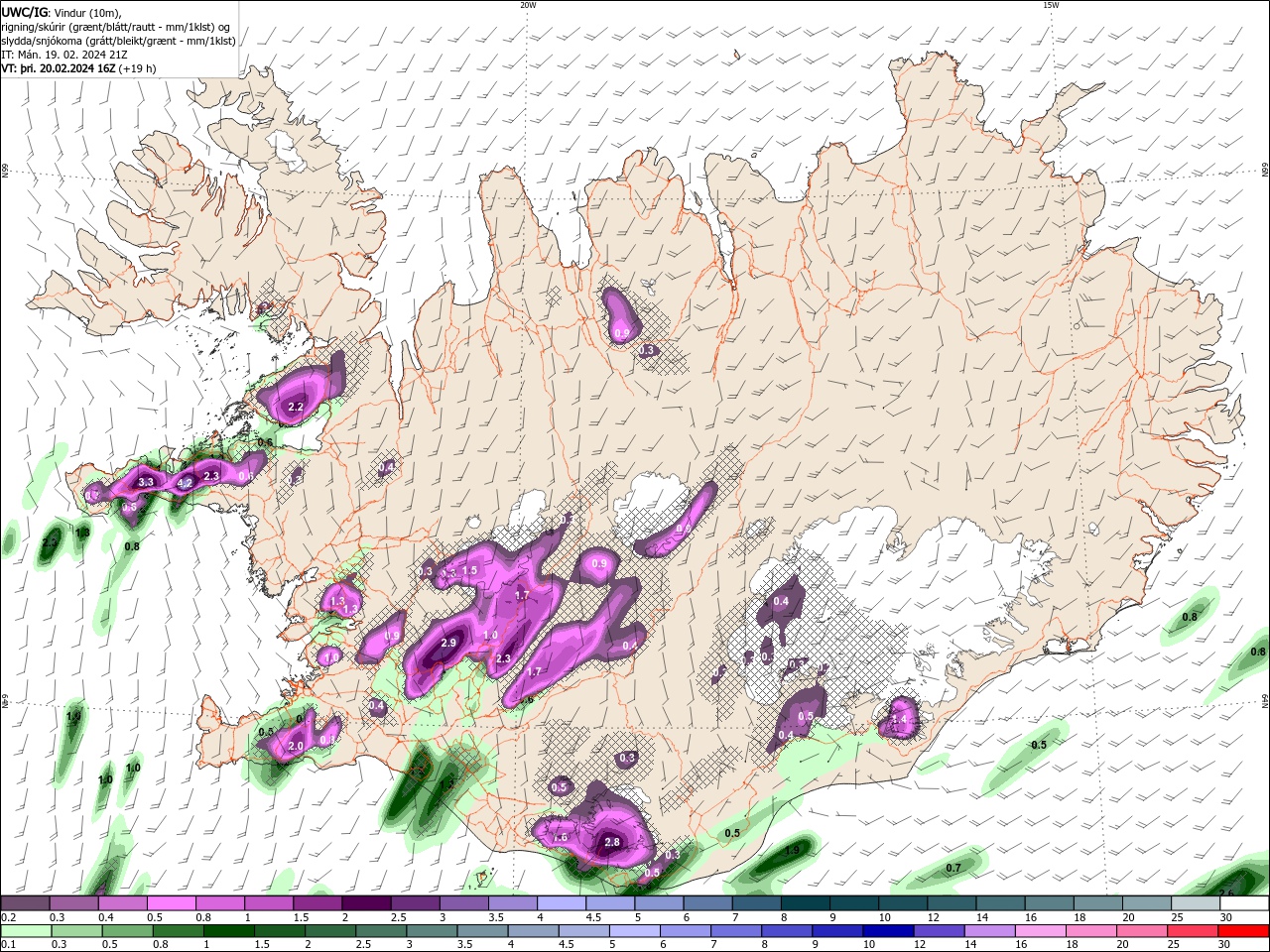Click the darkest purple 2 sleet/snow legend swatch
This screenshot has height=952, width=1270.
365,903
